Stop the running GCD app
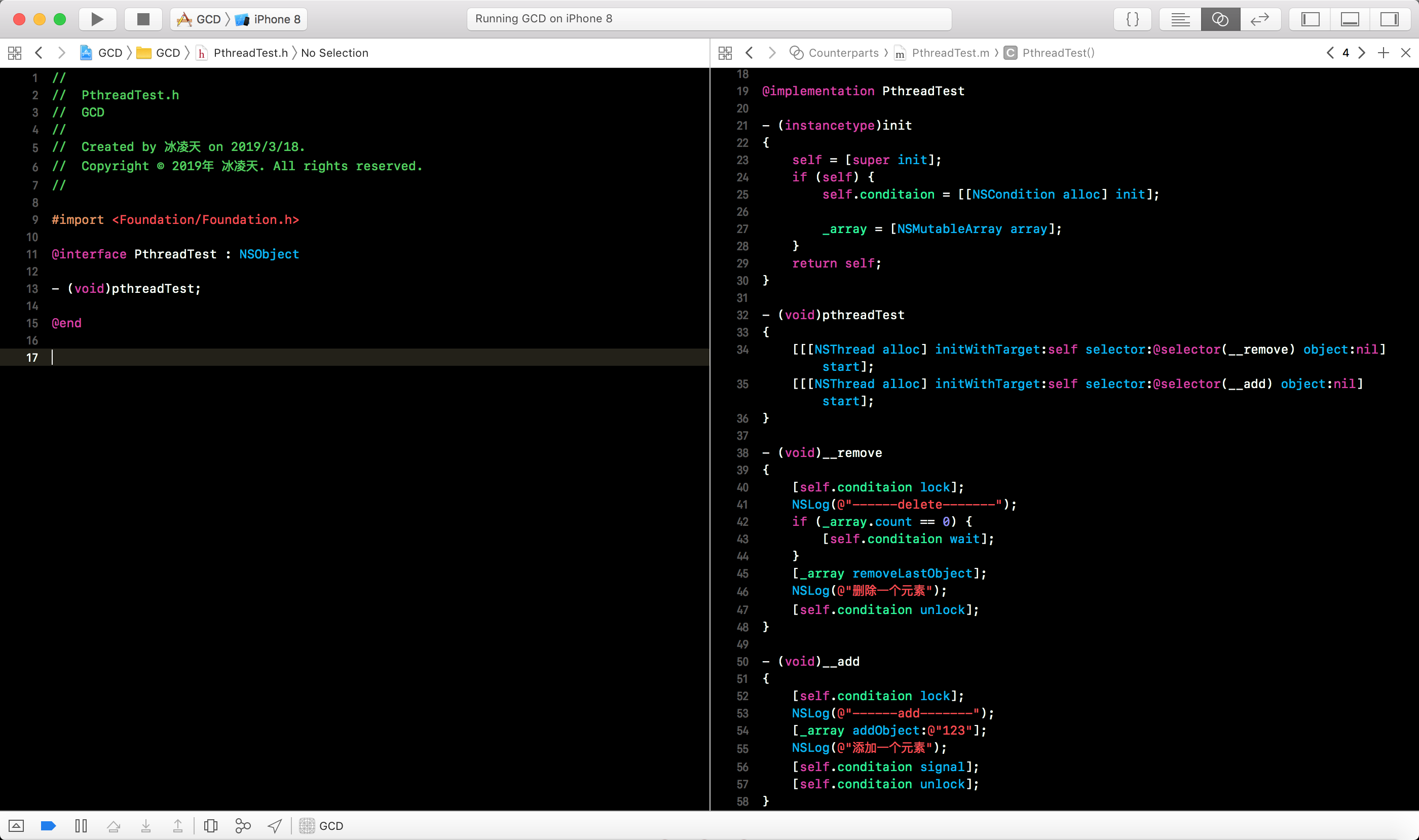This screenshot has width=1419, height=840. (143, 19)
